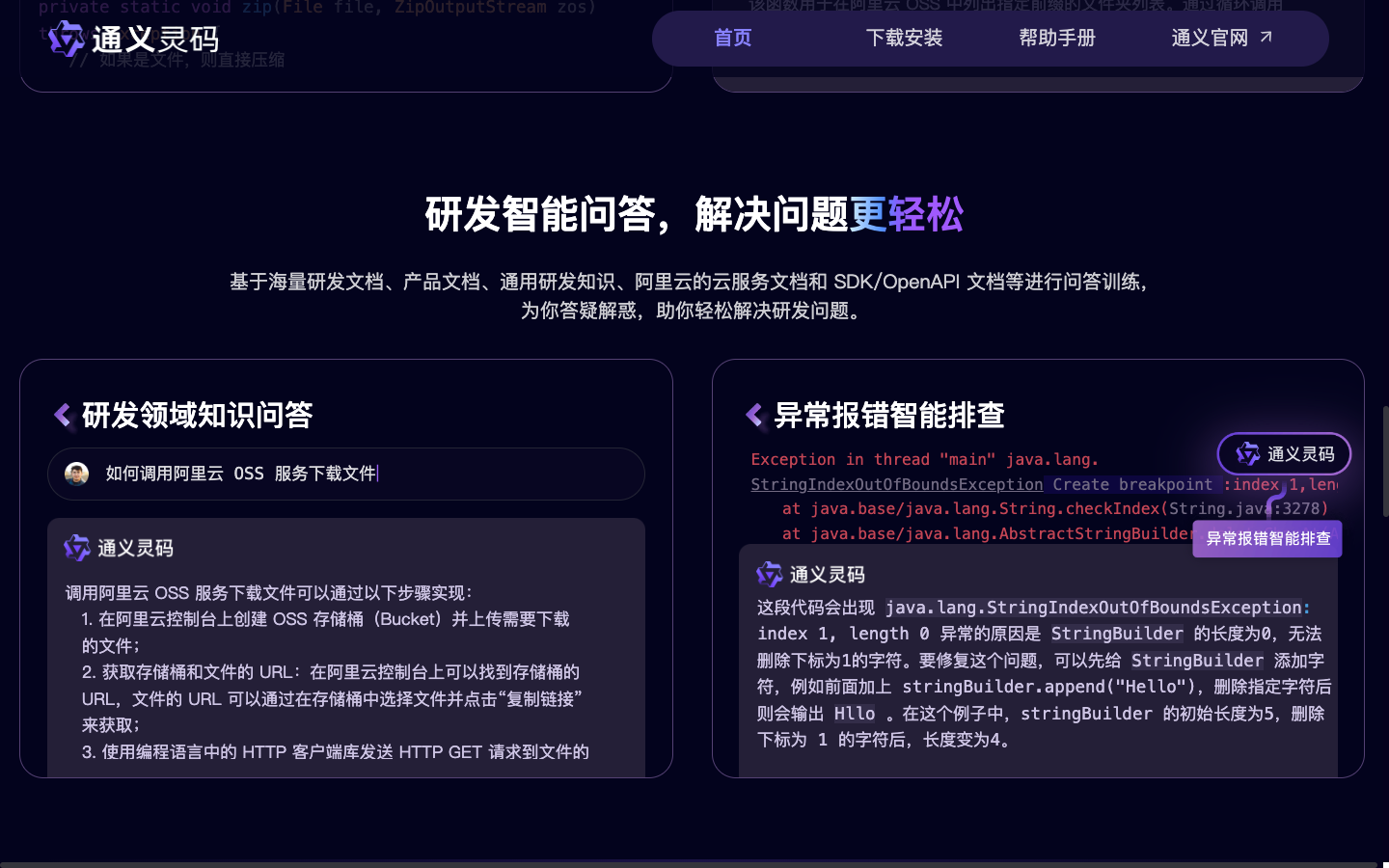Go to 下载安装 nav item
This screenshot has width=1389, height=868.
(x=904, y=38)
